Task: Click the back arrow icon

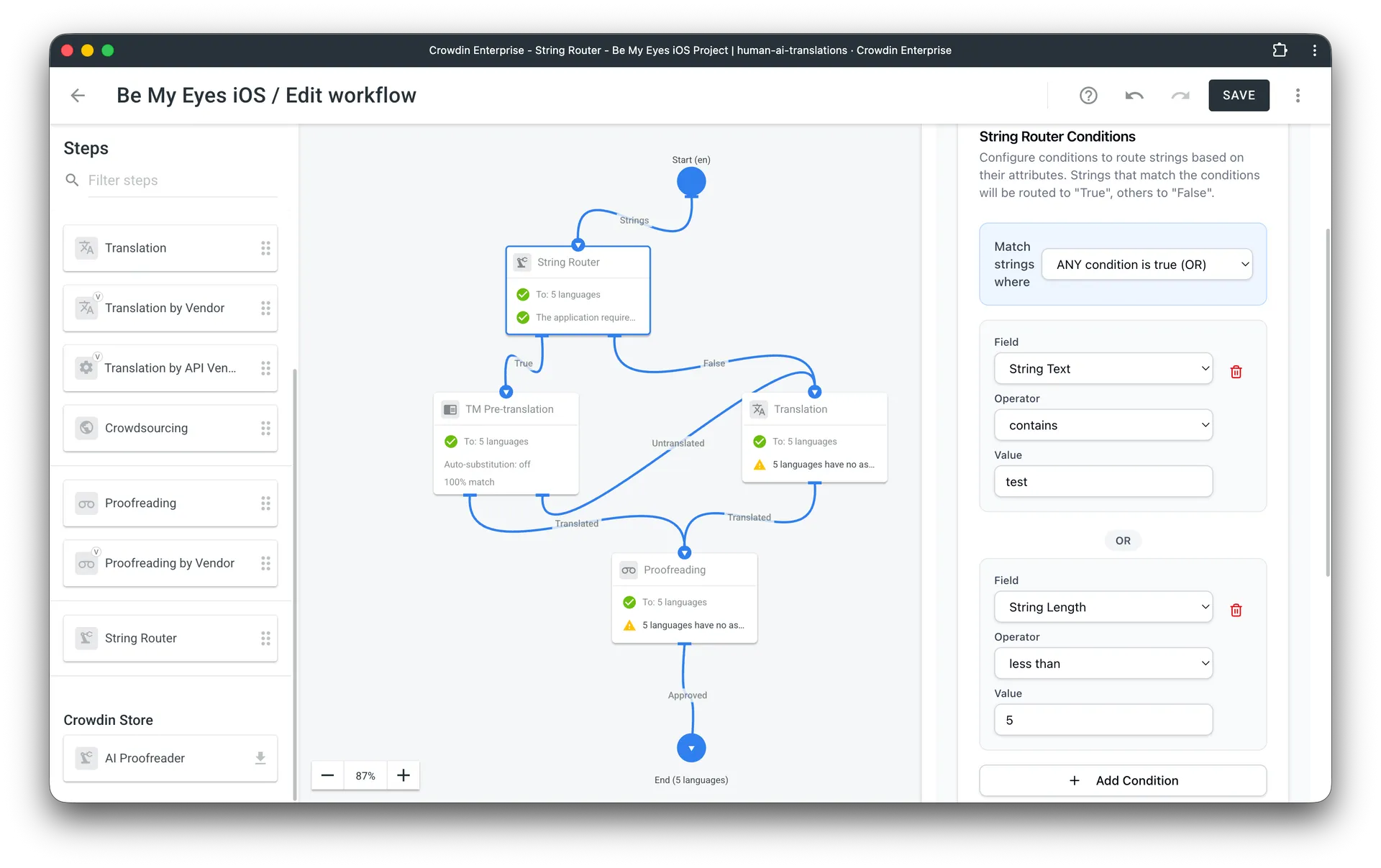Action: [x=78, y=96]
